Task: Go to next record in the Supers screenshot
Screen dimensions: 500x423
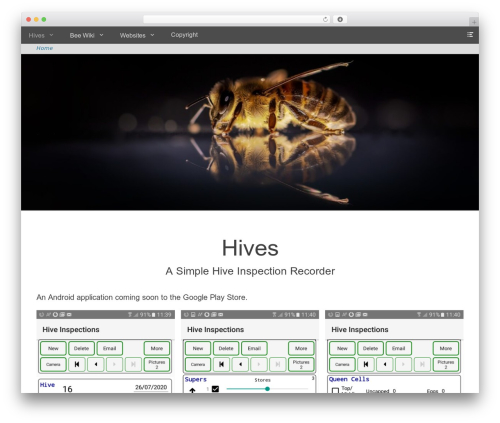Action: click(x=259, y=364)
